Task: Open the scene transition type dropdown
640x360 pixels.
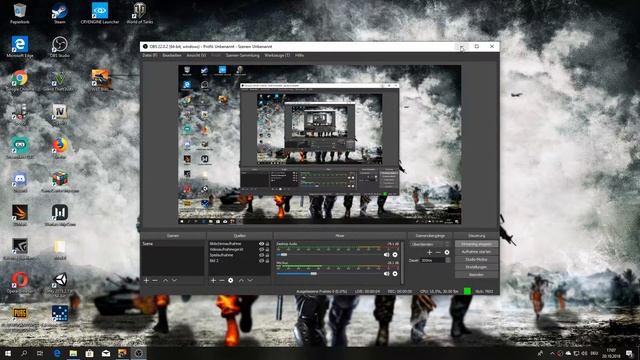Action: (x=430, y=244)
